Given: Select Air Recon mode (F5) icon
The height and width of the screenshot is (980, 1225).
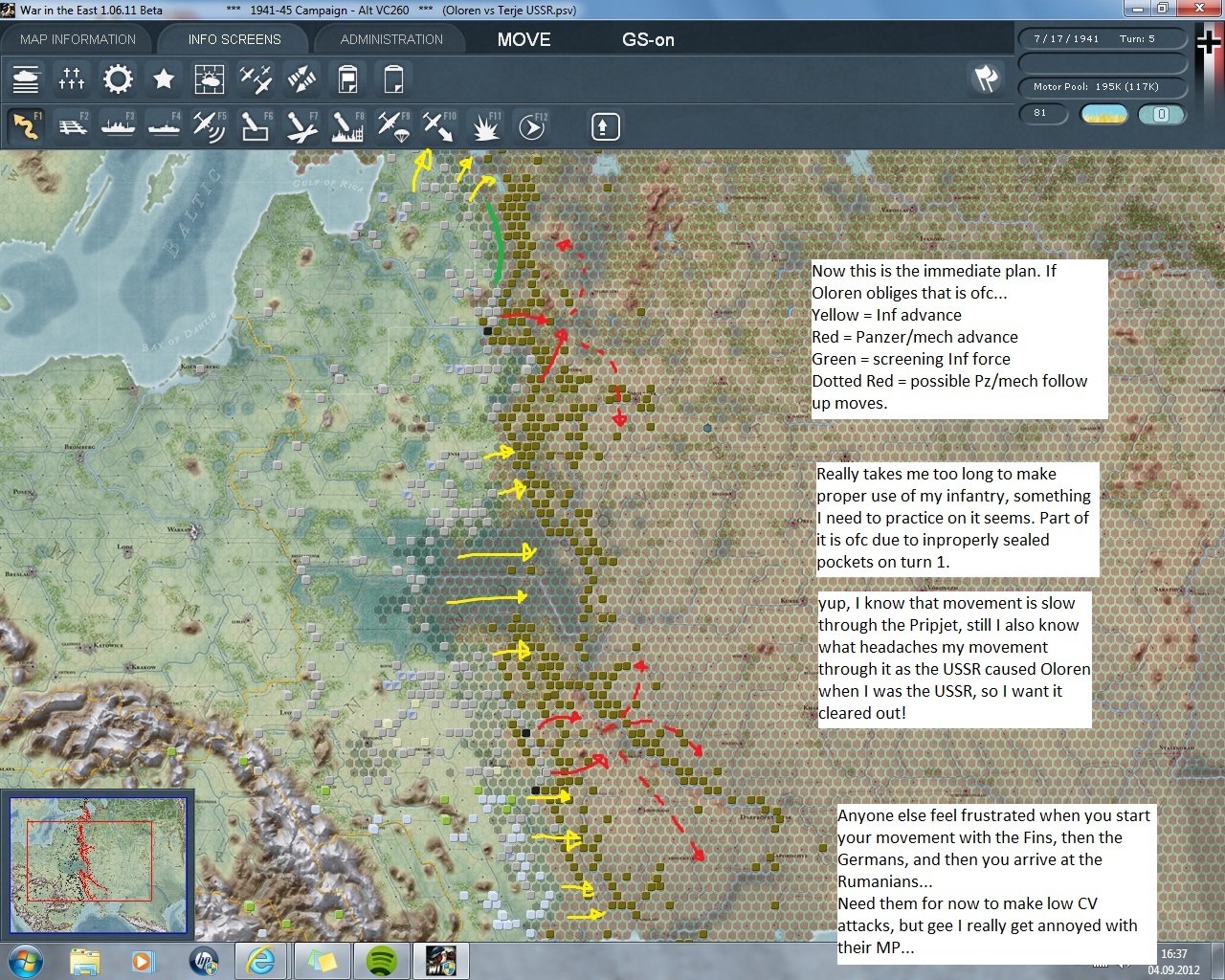Looking at the screenshot, I should click(210, 126).
